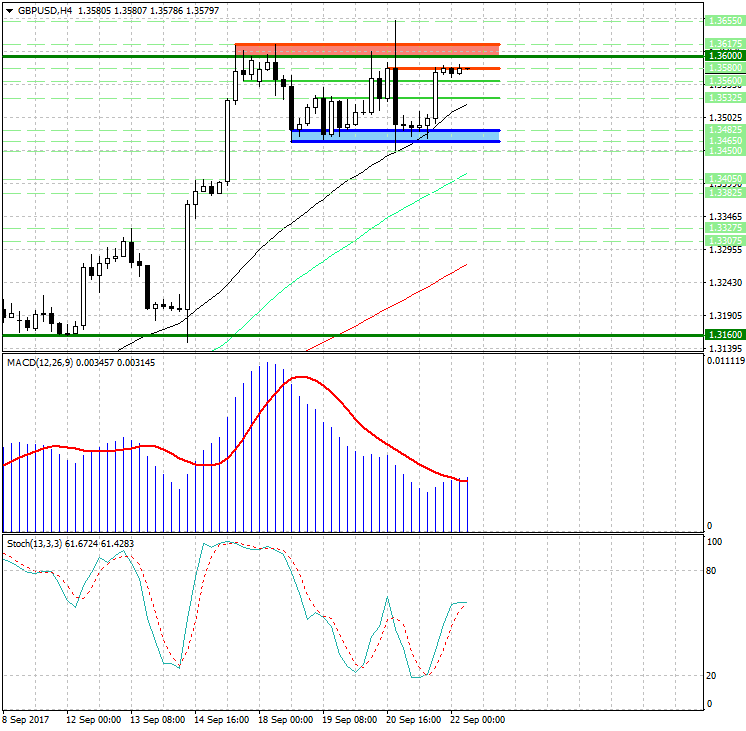Click the 1.34825 price level label
Image resolution: width=746 pixels, height=731 pixels.
[724, 130]
